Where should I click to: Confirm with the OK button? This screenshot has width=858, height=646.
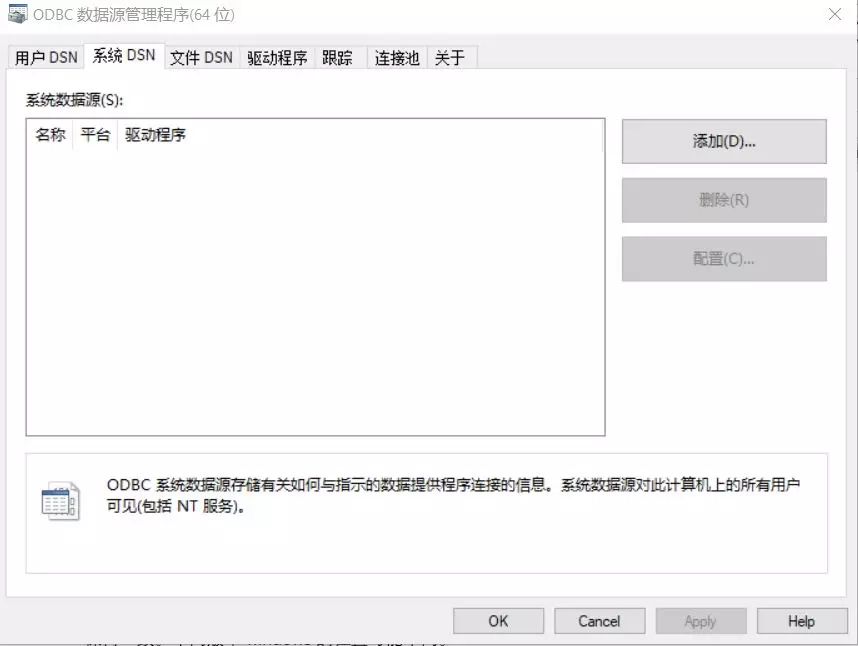(497, 620)
